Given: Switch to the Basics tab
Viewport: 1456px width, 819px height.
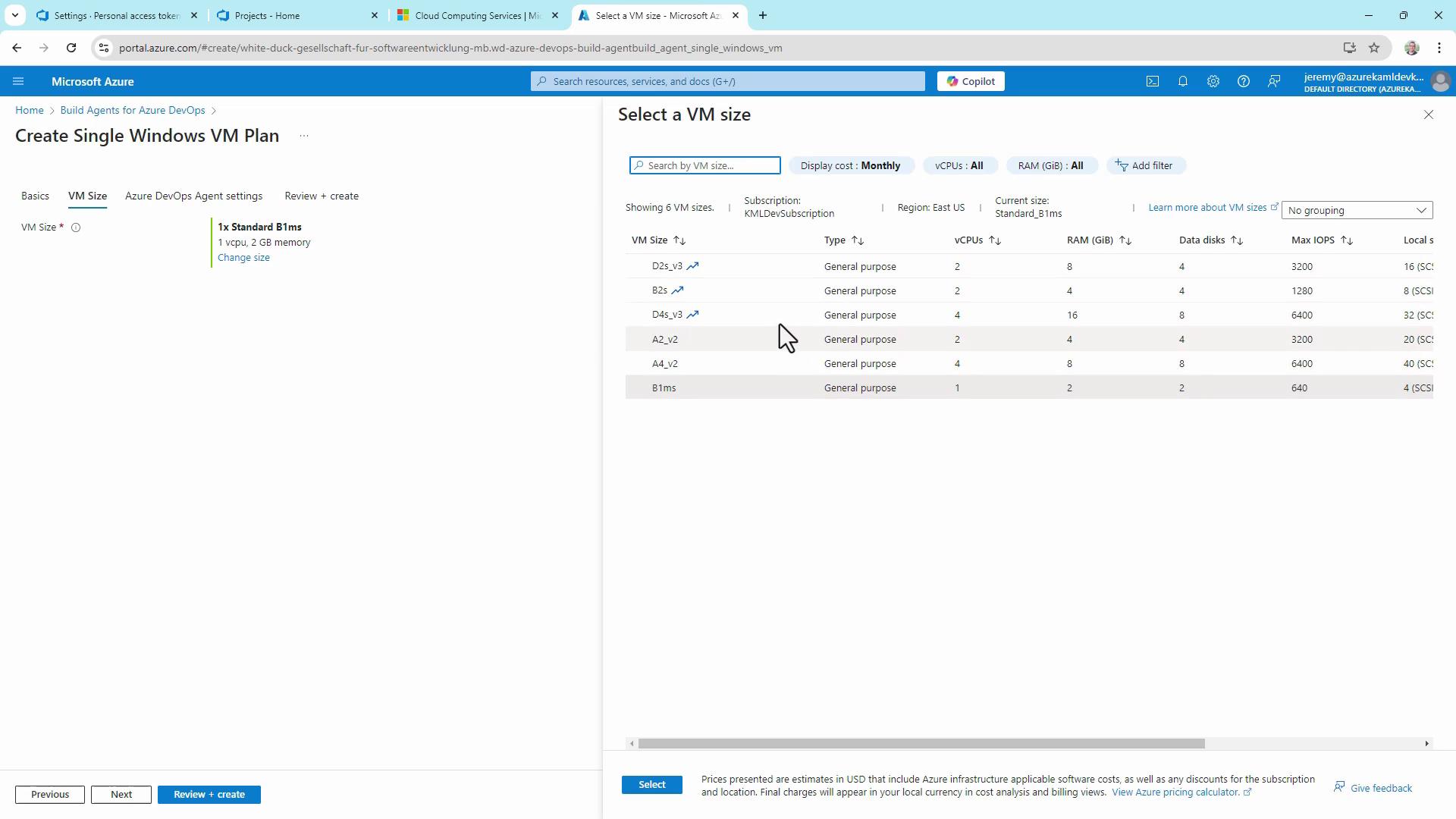Looking at the screenshot, I should [35, 196].
